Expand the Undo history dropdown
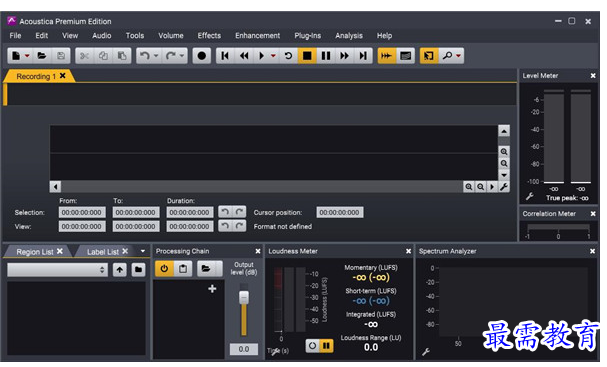Screen dimensions: 607x367 click(156, 56)
